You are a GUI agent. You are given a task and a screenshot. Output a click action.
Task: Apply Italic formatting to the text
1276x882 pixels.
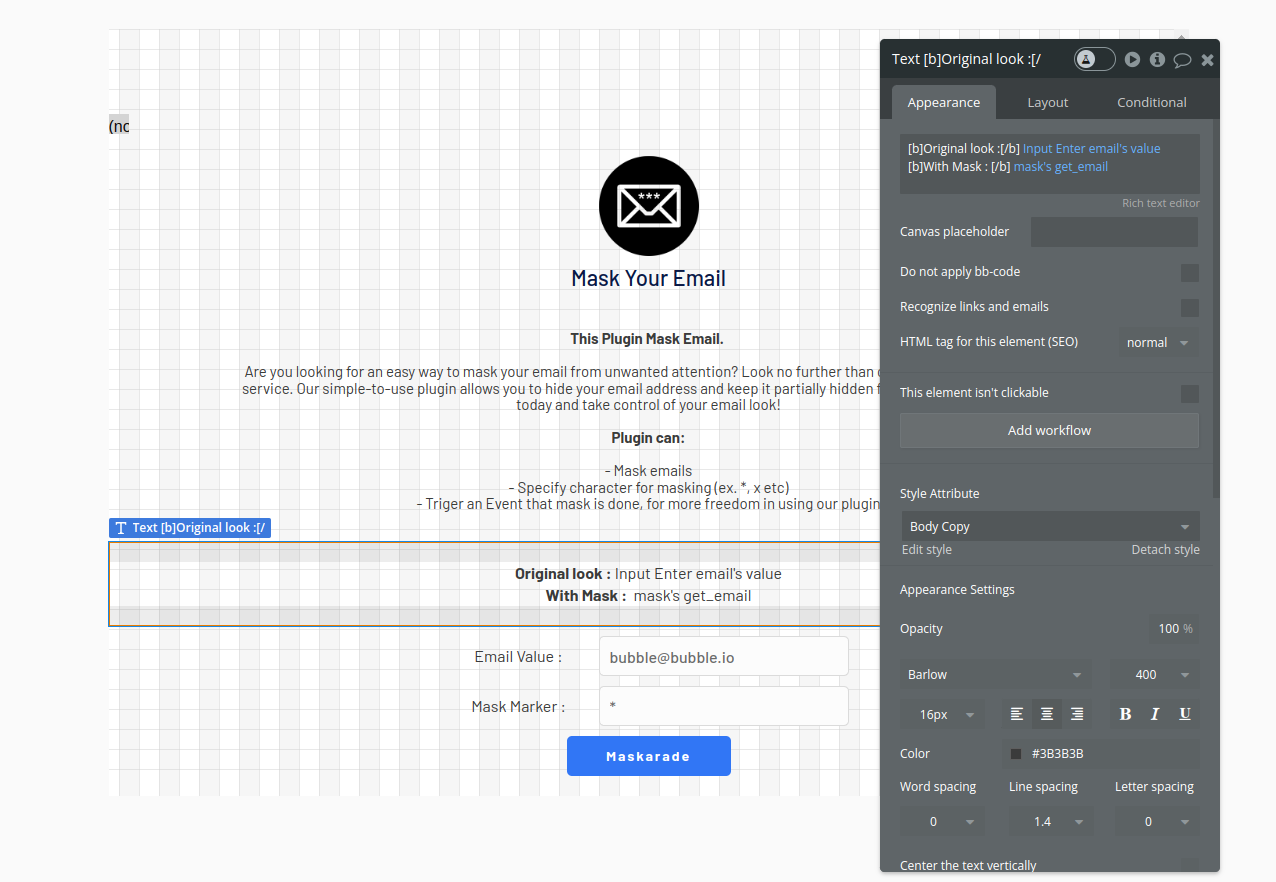pyautogui.click(x=1155, y=713)
